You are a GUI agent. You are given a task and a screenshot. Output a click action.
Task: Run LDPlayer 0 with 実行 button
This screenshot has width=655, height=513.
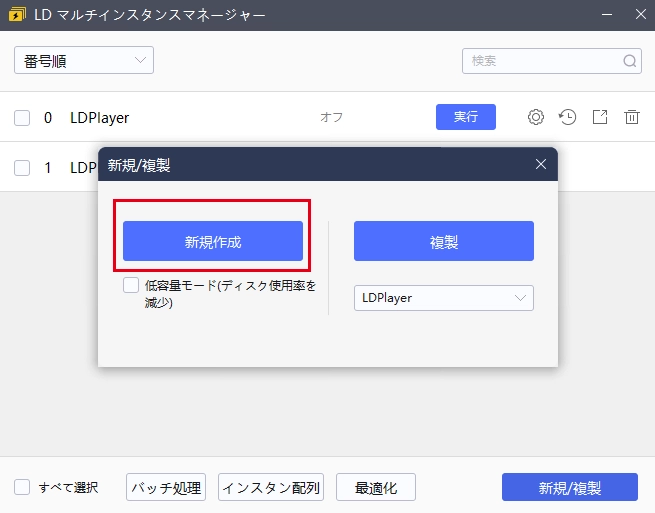(x=466, y=117)
